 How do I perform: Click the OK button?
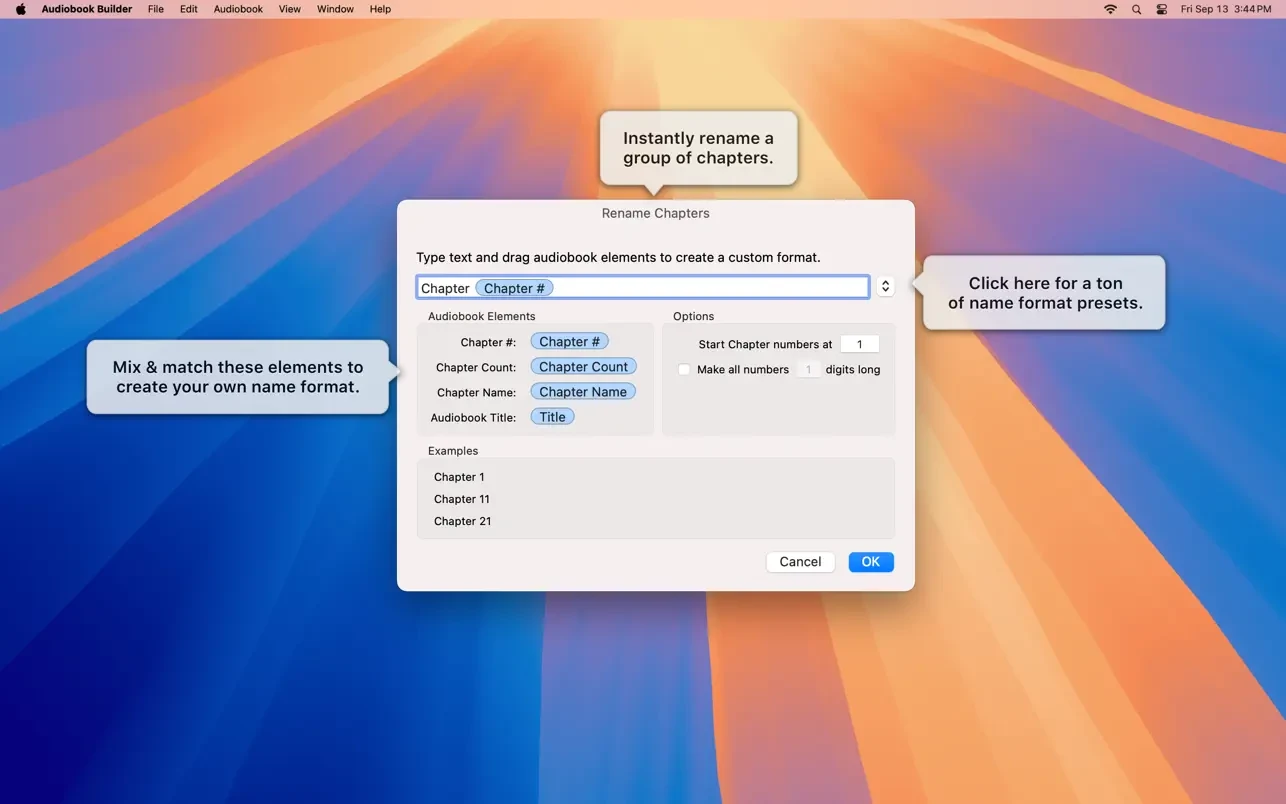point(870,562)
